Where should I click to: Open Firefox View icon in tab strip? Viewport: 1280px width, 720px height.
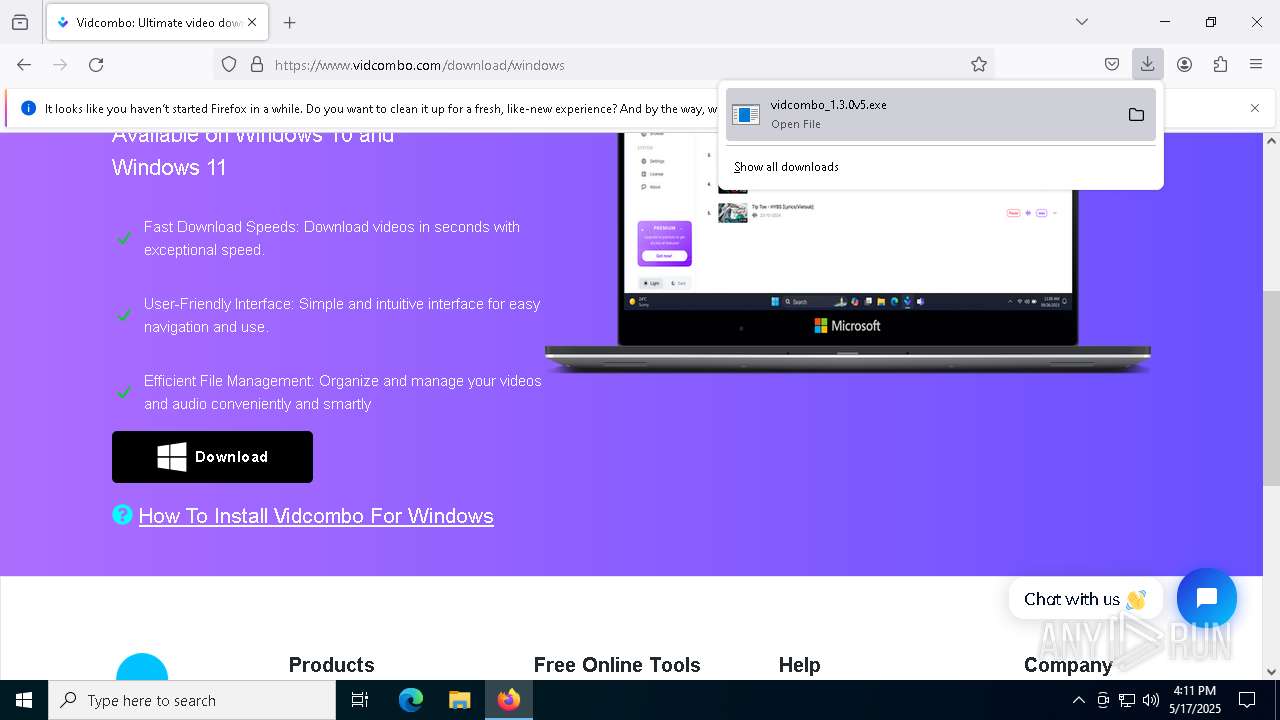(20, 22)
